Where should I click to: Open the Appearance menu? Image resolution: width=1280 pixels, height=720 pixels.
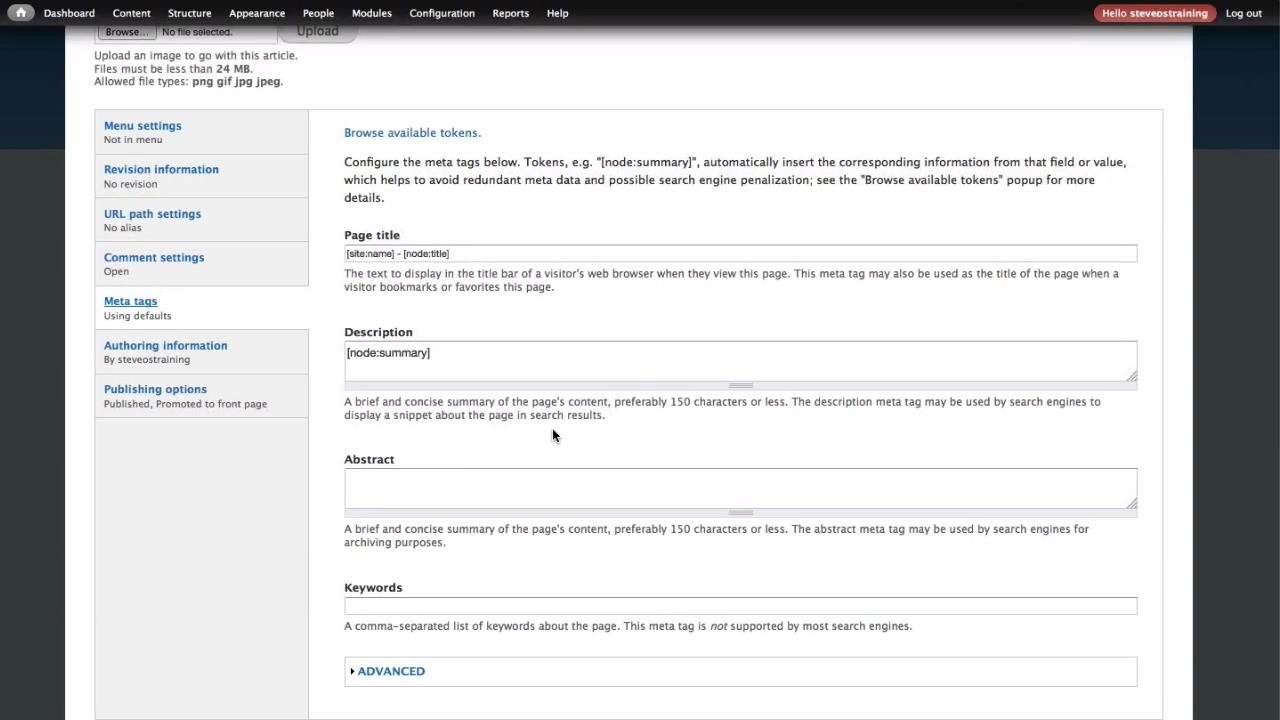tap(257, 13)
